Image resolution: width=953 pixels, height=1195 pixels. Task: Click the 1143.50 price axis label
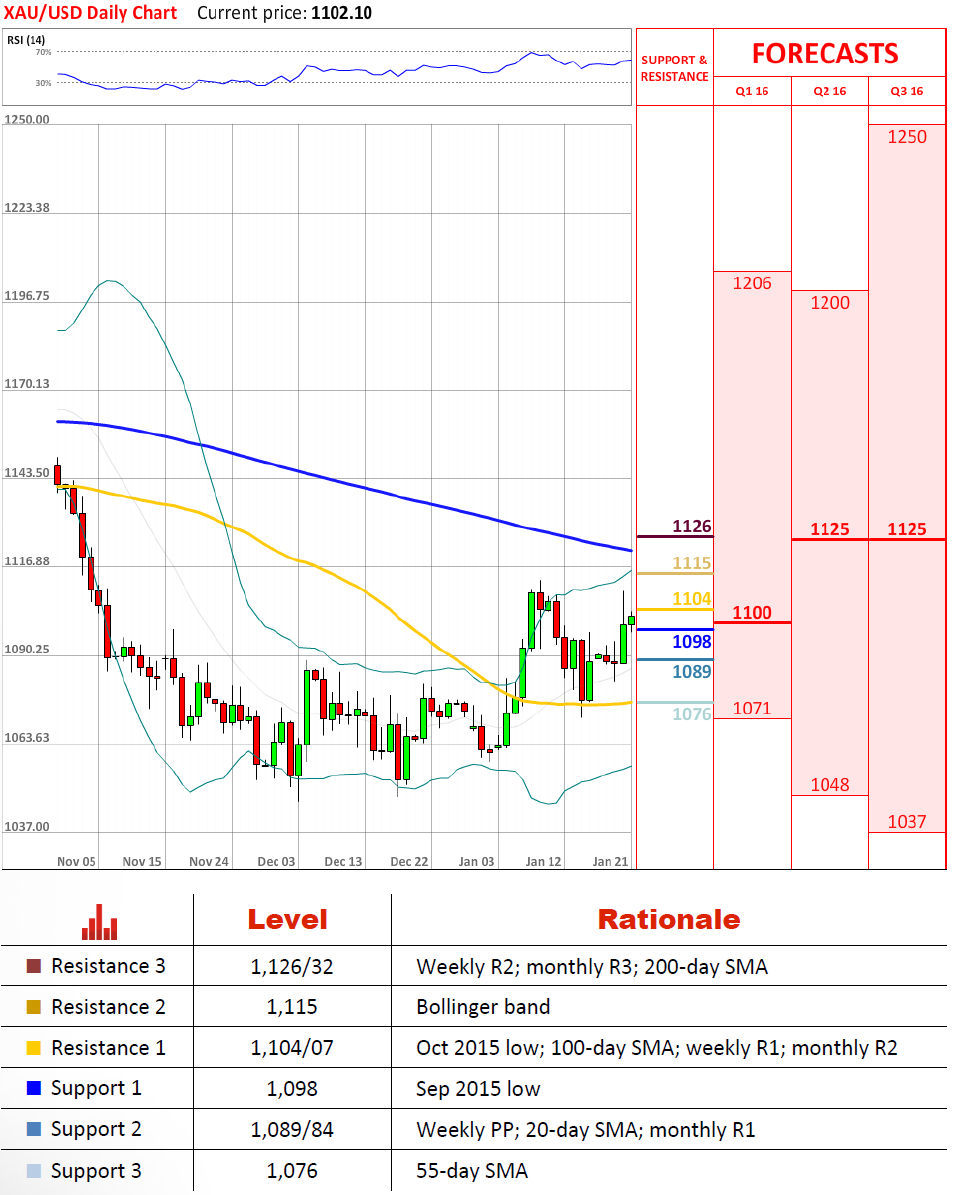point(27,473)
